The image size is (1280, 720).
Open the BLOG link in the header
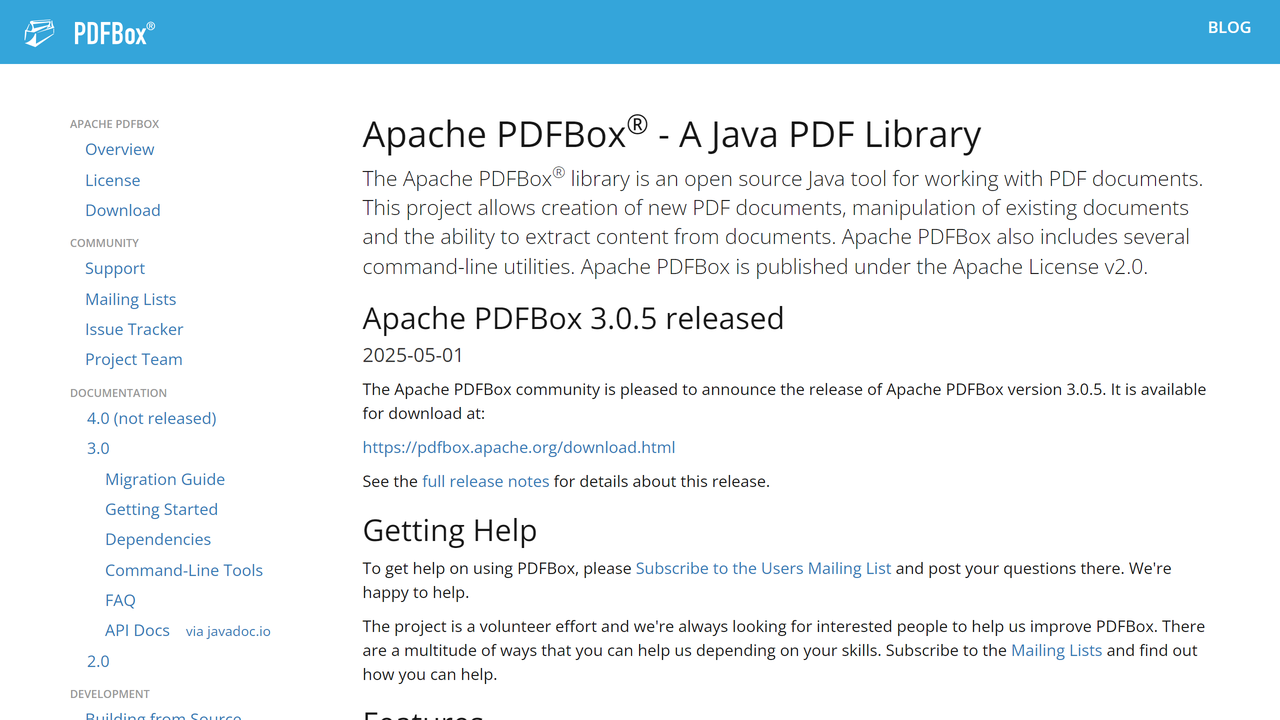click(1229, 27)
